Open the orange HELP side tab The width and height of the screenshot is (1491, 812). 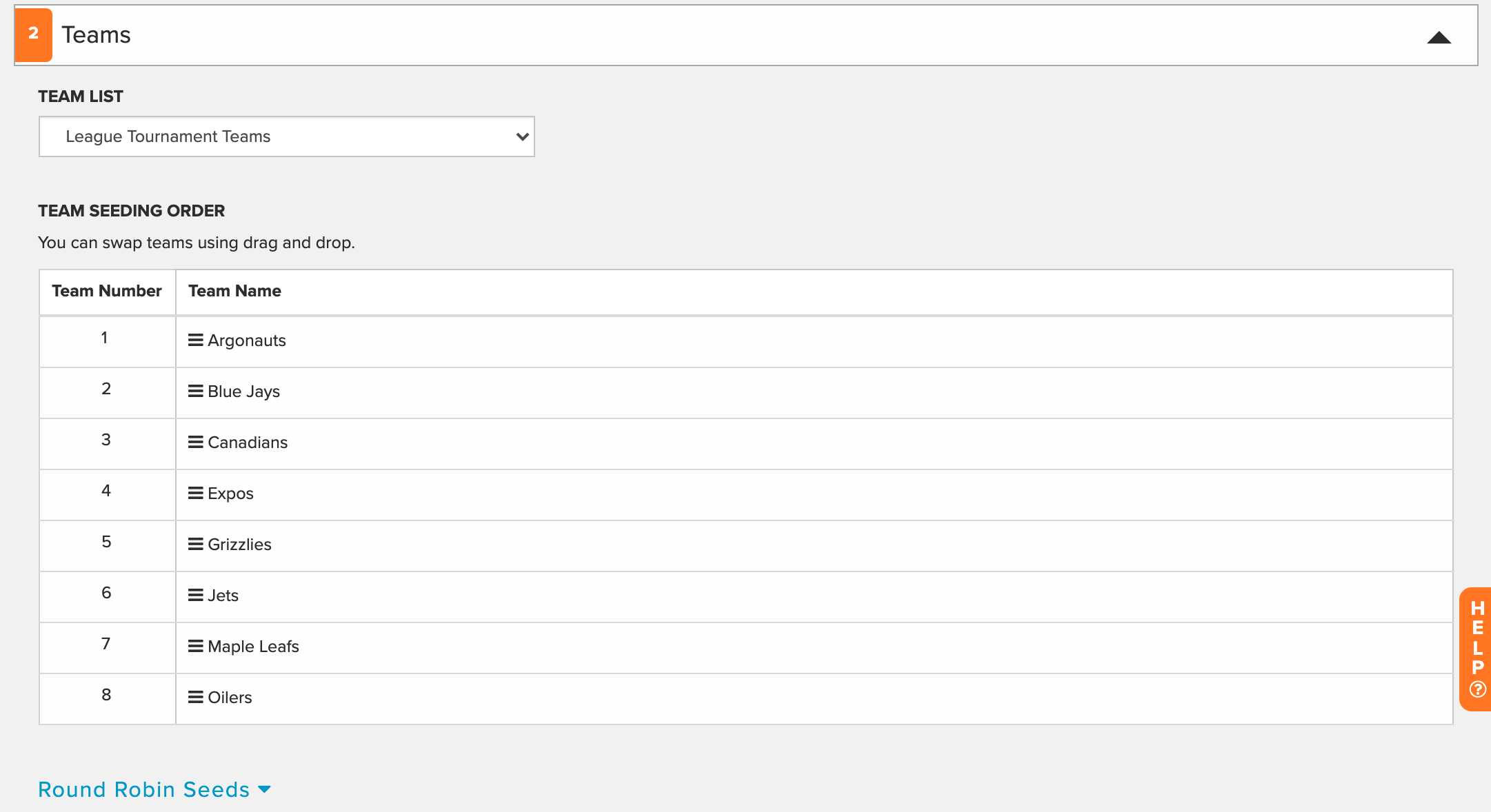coord(1476,649)
